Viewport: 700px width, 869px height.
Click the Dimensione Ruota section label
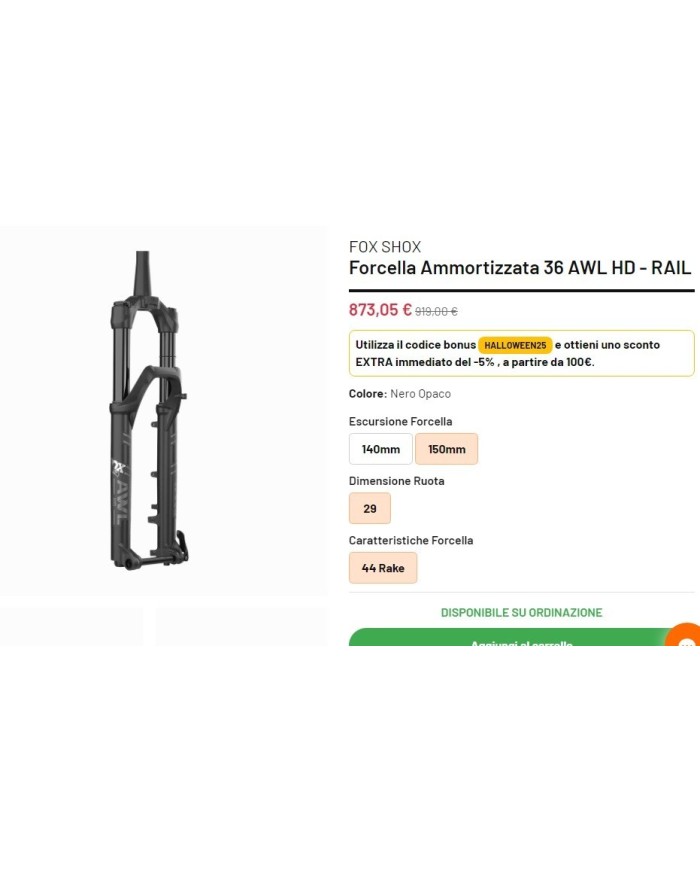[396, 481]
